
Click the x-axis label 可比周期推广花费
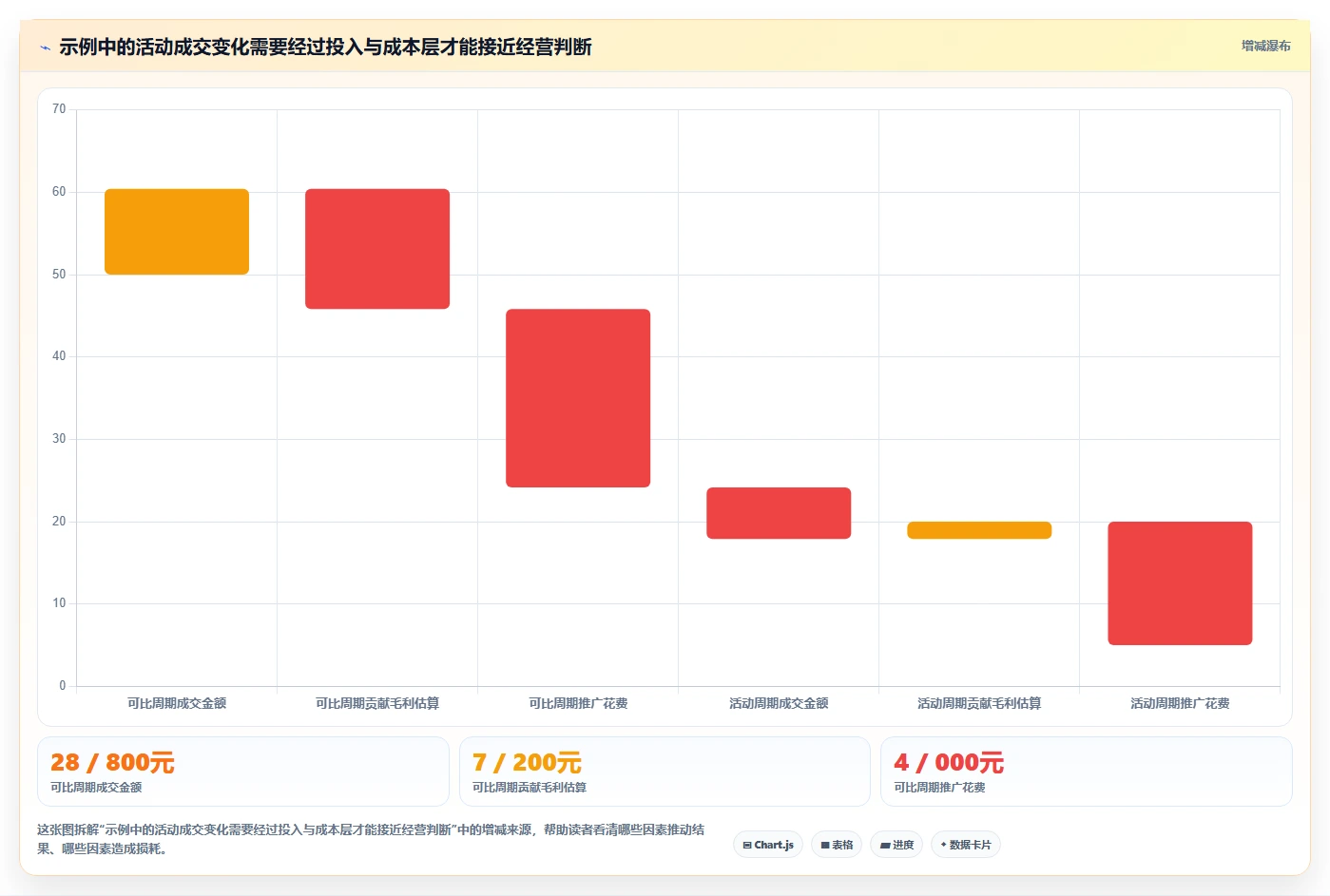[578, 703]
